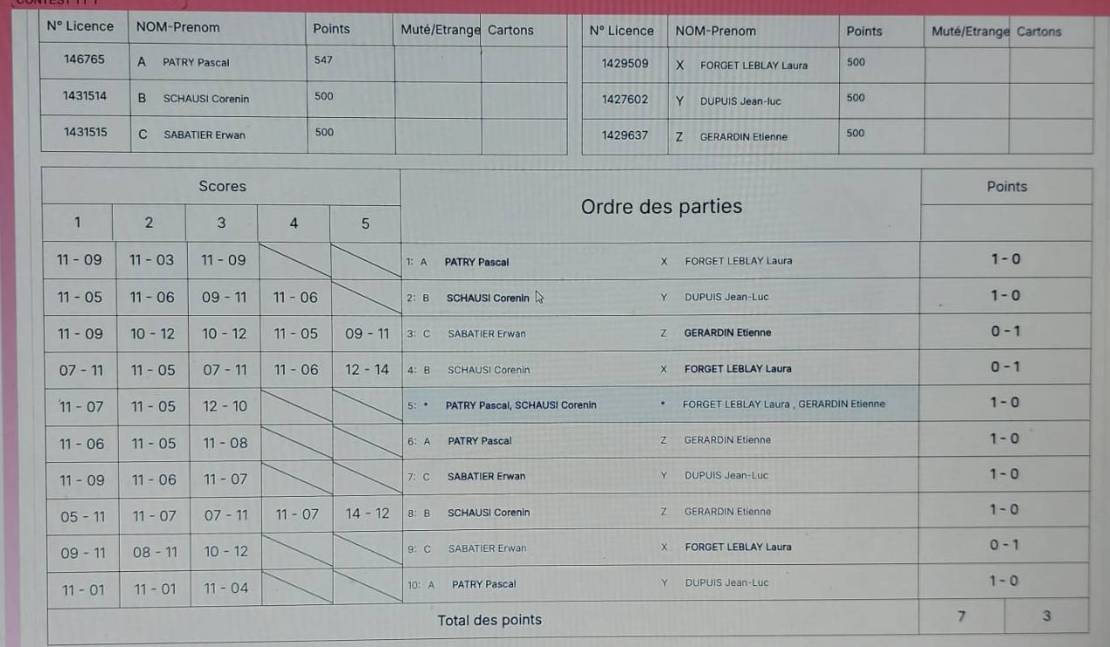This screenshot has width=1110, height=647.
Task: Click Cartons cell in FORGET LEBLAY Laura's team row
Action: 1050,65
